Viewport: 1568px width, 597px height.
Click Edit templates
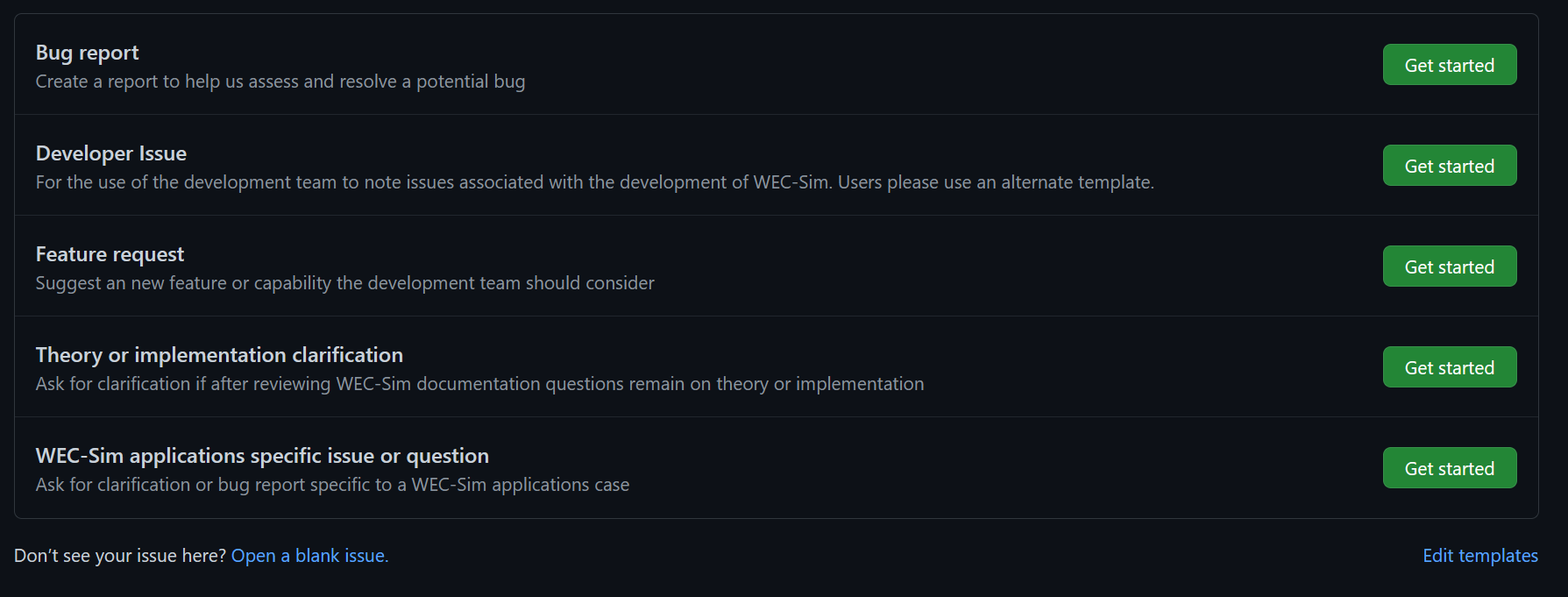(x=1479, y=555)
